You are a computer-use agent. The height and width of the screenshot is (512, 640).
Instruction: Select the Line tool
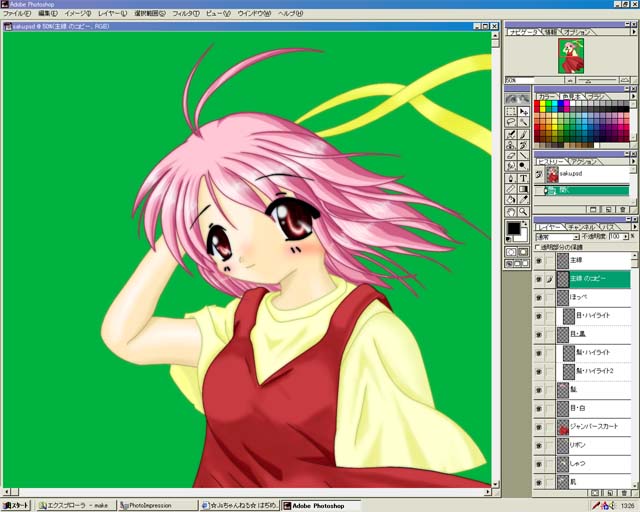(523, 156)
